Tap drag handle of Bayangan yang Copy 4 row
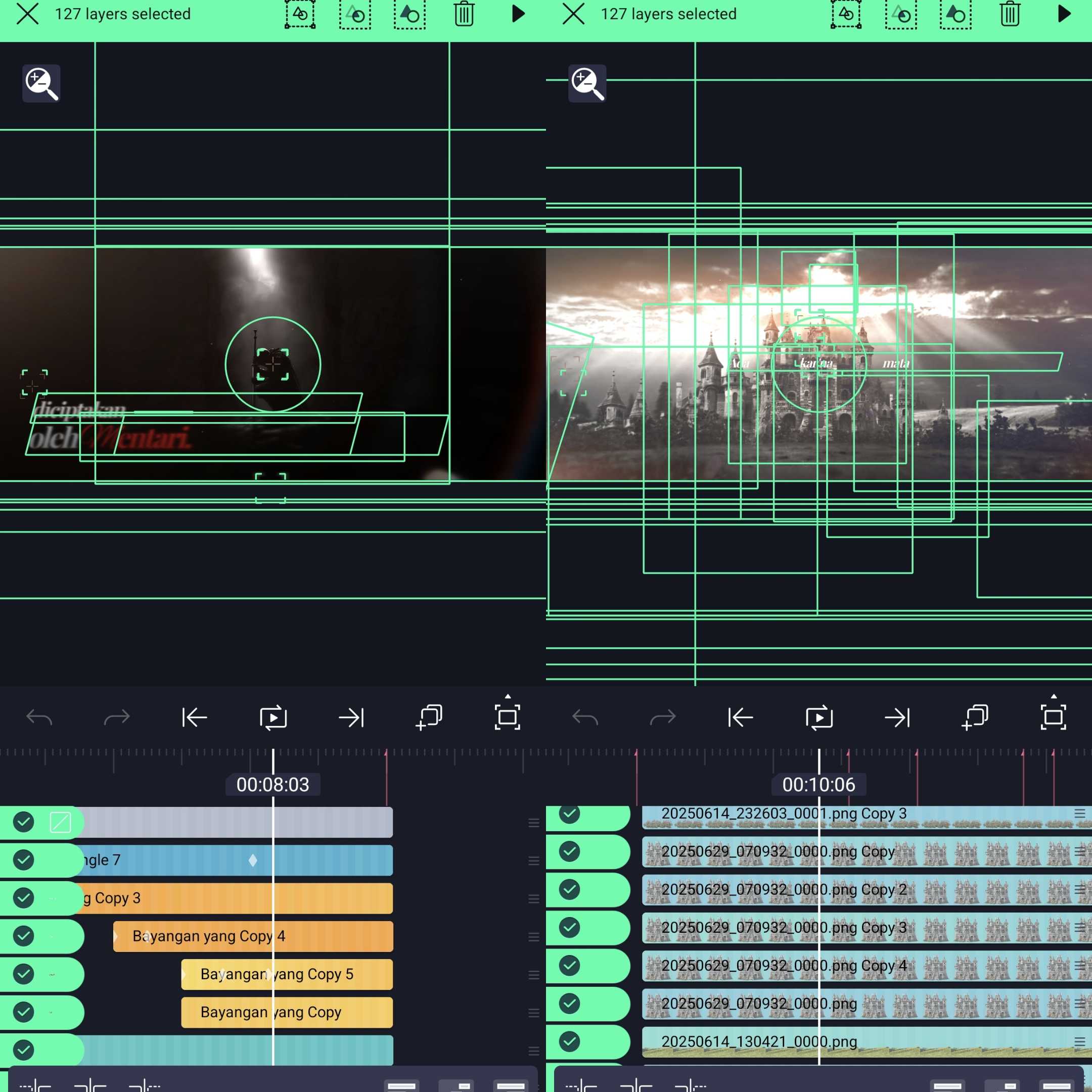This screenshot has width=1092, height=1092. pyautogui.click(x=533, y=937)
